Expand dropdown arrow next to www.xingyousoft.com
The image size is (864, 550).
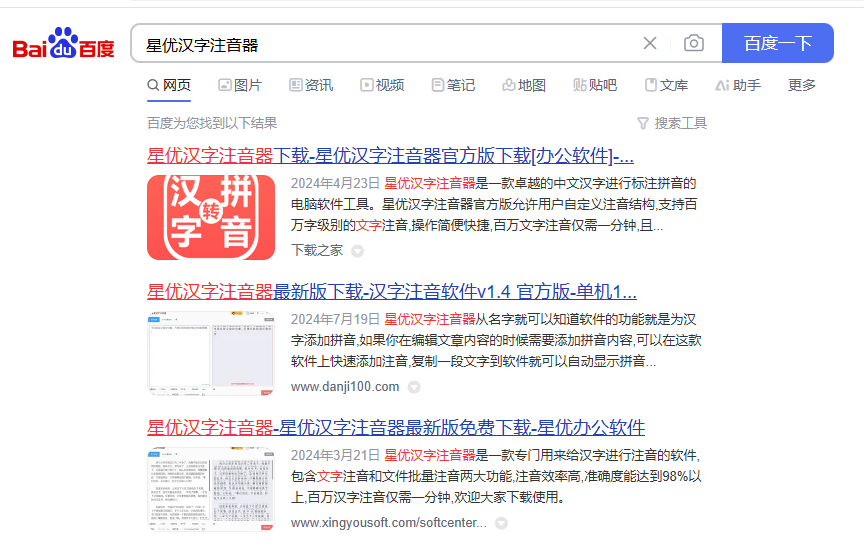pyautogui.click(x=501, y=524)
